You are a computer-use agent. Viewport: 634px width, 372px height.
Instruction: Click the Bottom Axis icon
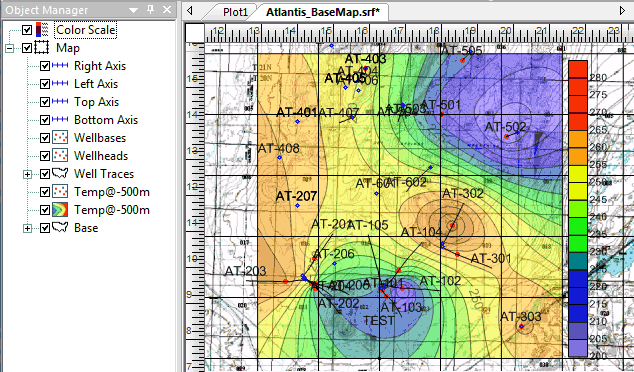click(60, 120)
